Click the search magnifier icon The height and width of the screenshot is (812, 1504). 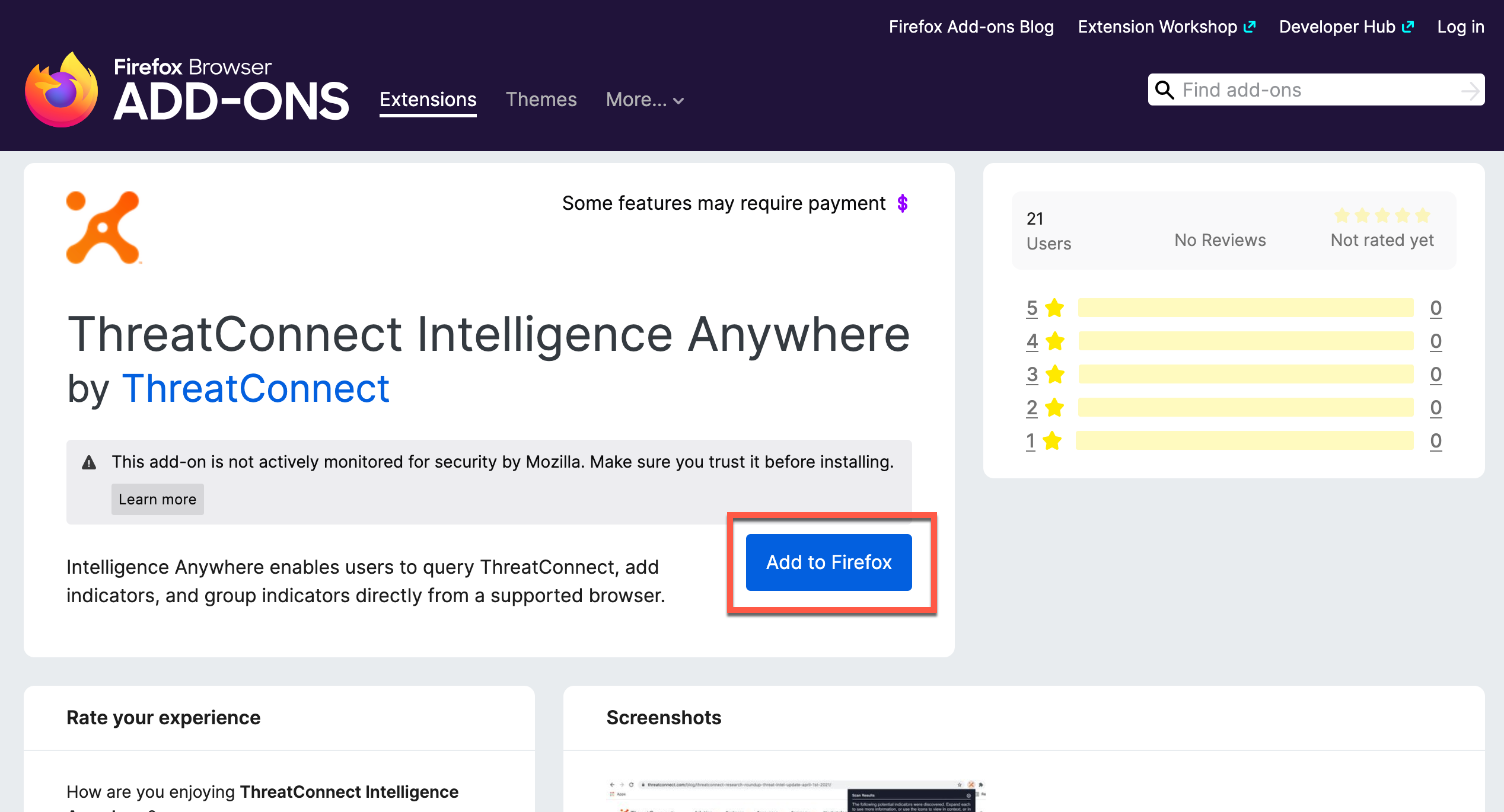tap(1165, 90)
